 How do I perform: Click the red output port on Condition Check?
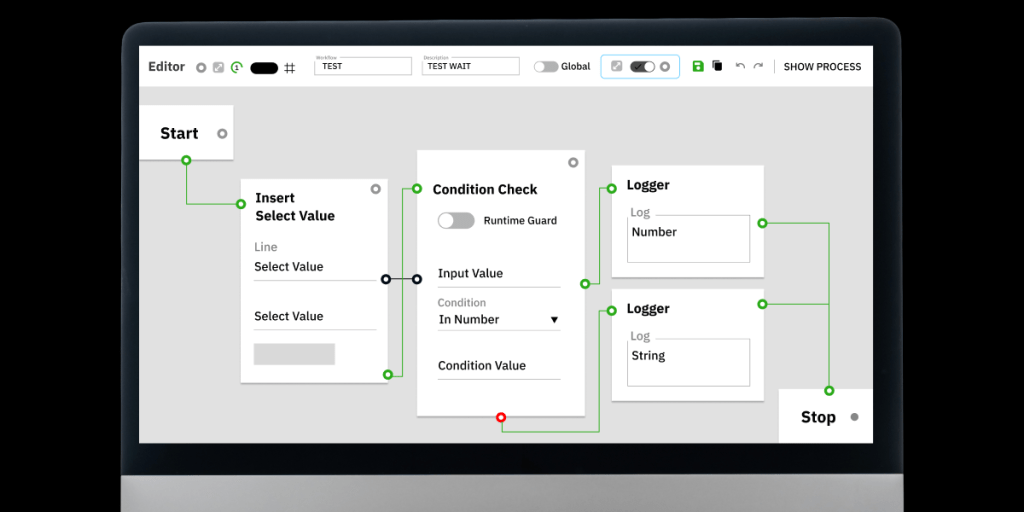(501, 417)
